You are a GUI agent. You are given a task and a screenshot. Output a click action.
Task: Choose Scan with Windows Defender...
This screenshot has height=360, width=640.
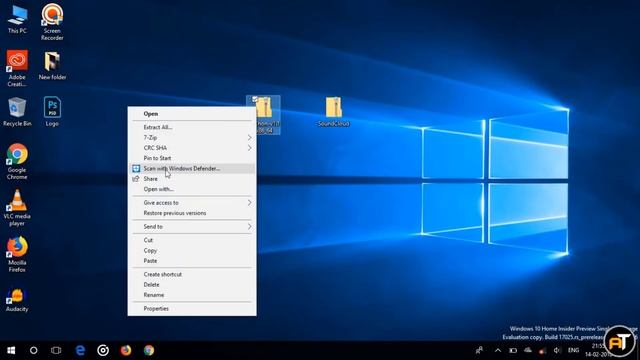pyautogui.click(x=192, y=169)
